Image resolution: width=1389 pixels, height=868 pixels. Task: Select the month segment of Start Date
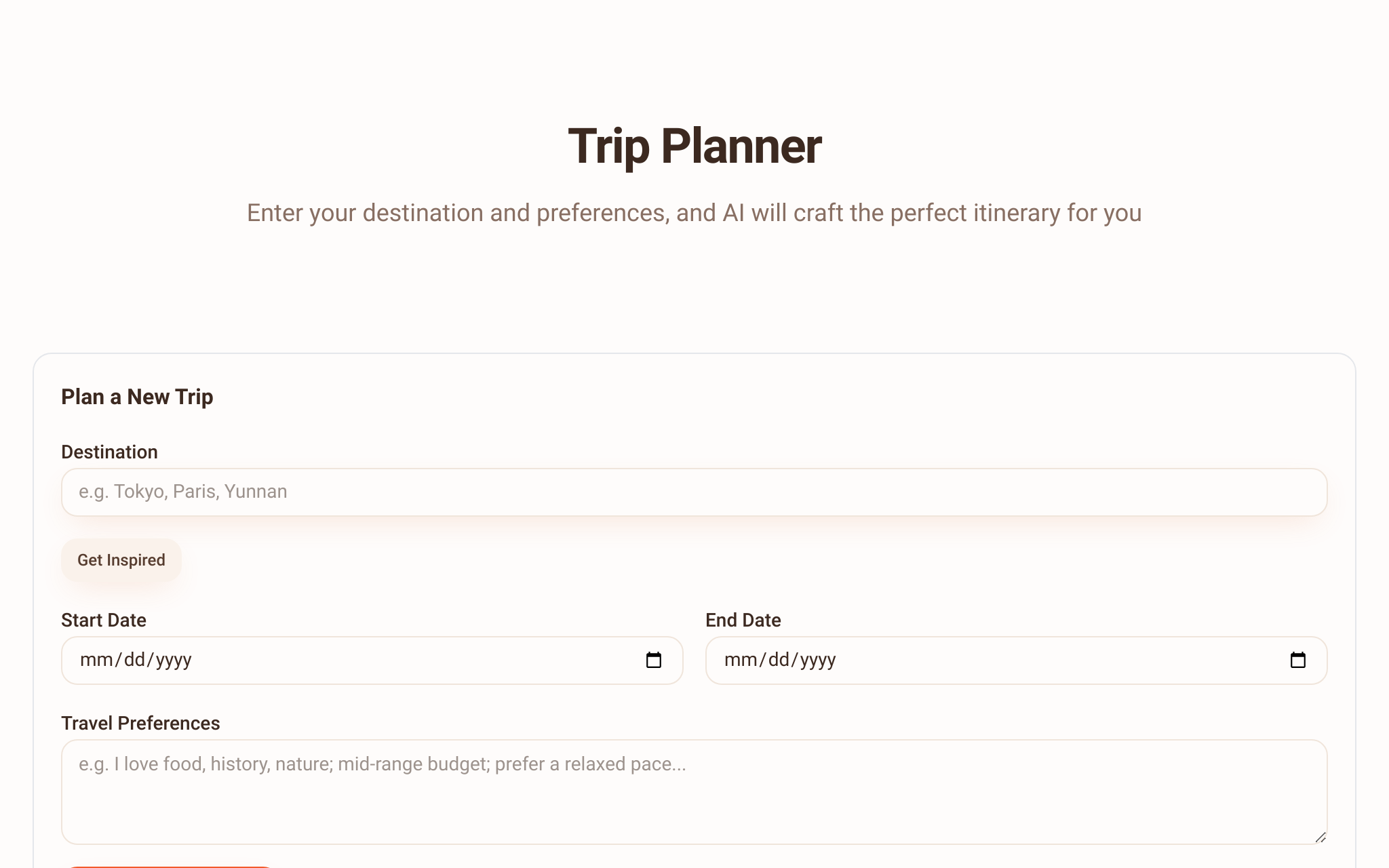click(x=98, y=660)
